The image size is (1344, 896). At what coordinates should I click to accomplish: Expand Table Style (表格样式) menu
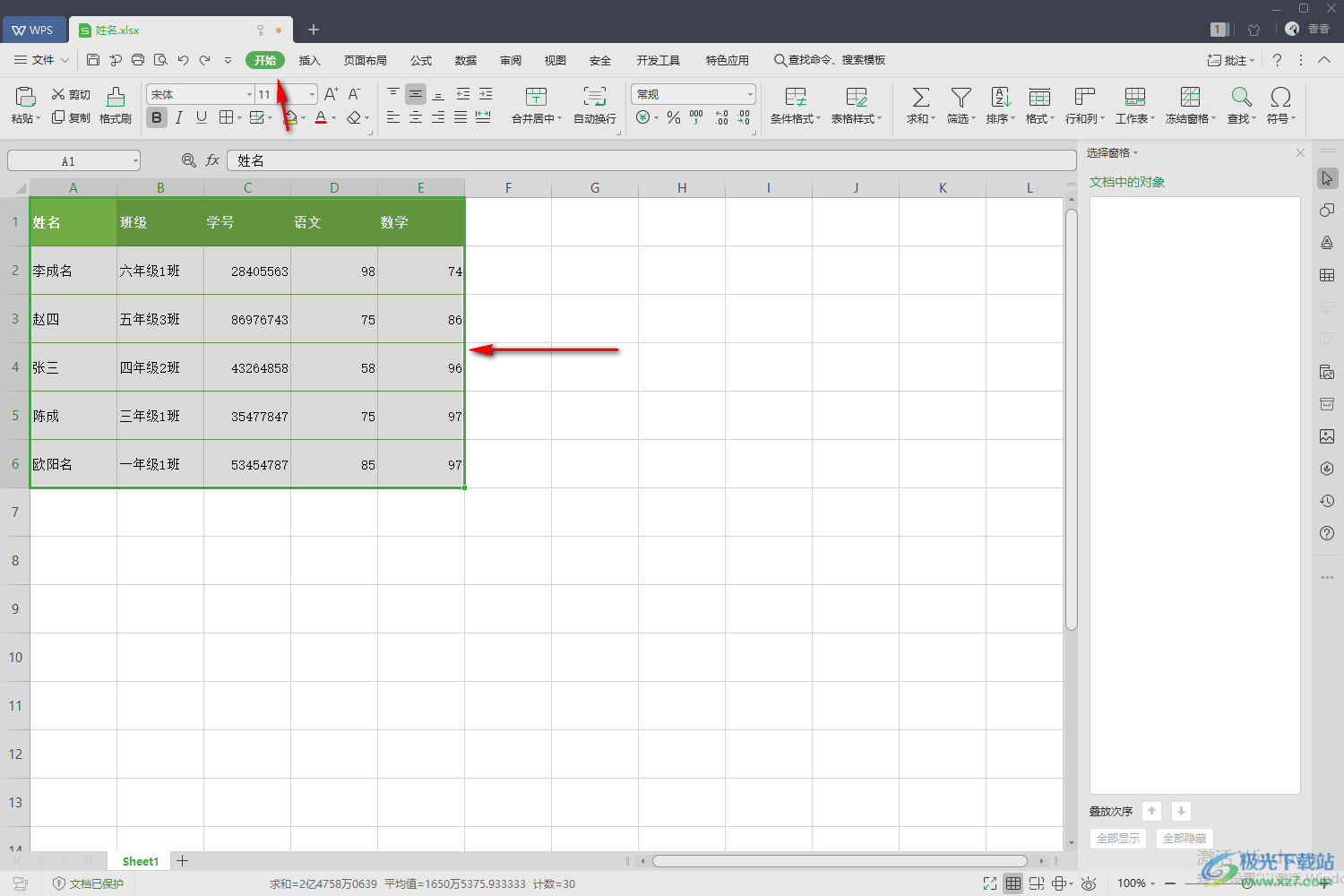tap(857, 118)
